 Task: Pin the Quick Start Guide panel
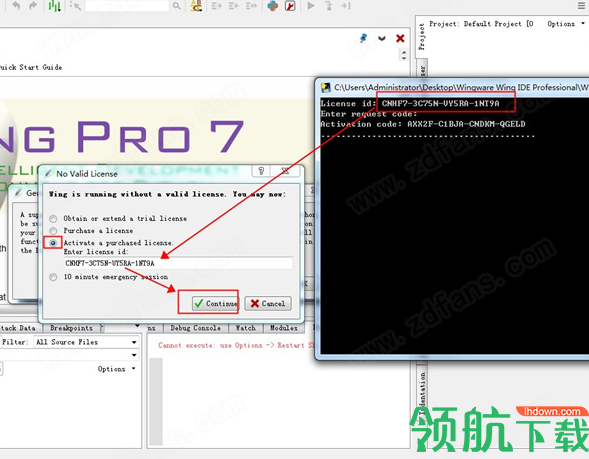pos(363,38)
